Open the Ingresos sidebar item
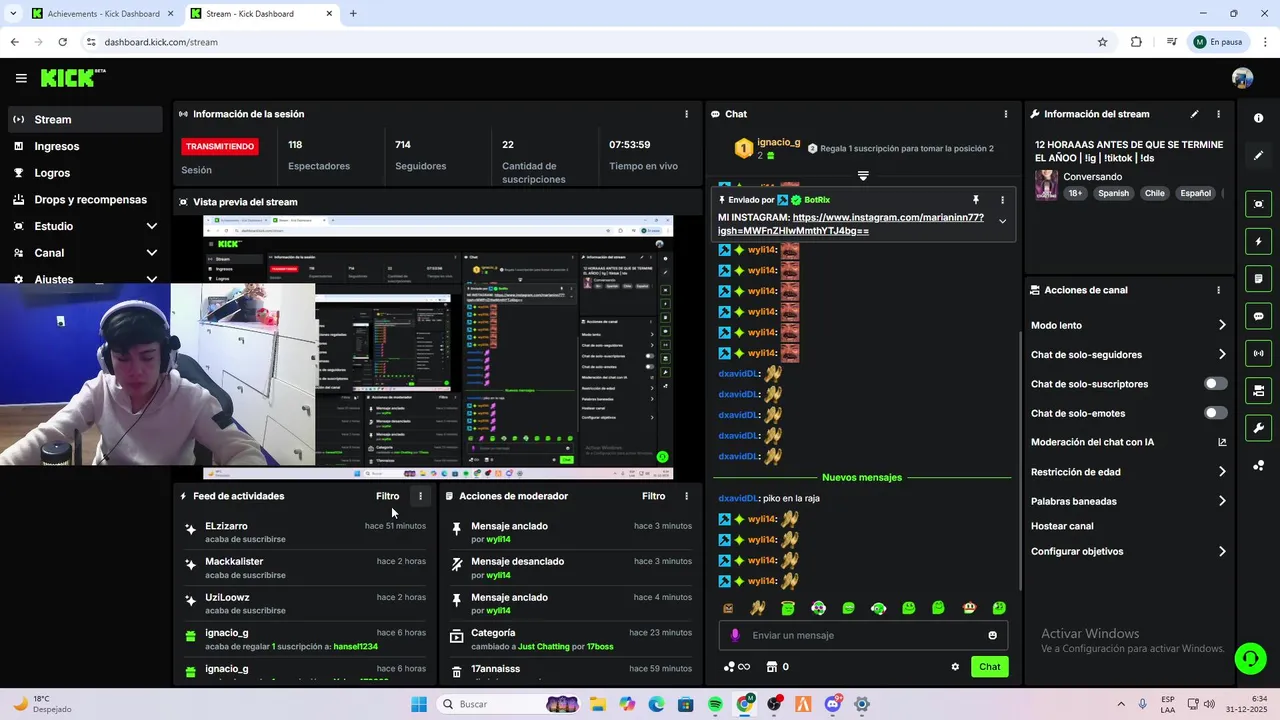 pyautogui.click(x=85, y=146)
